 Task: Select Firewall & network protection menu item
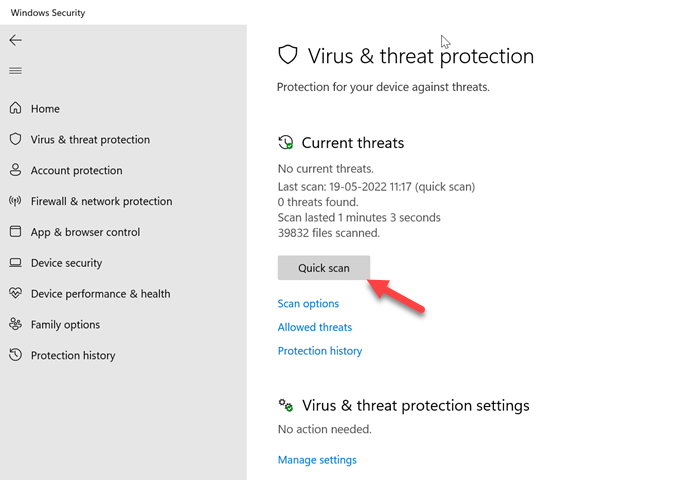[x=101, y=202]
